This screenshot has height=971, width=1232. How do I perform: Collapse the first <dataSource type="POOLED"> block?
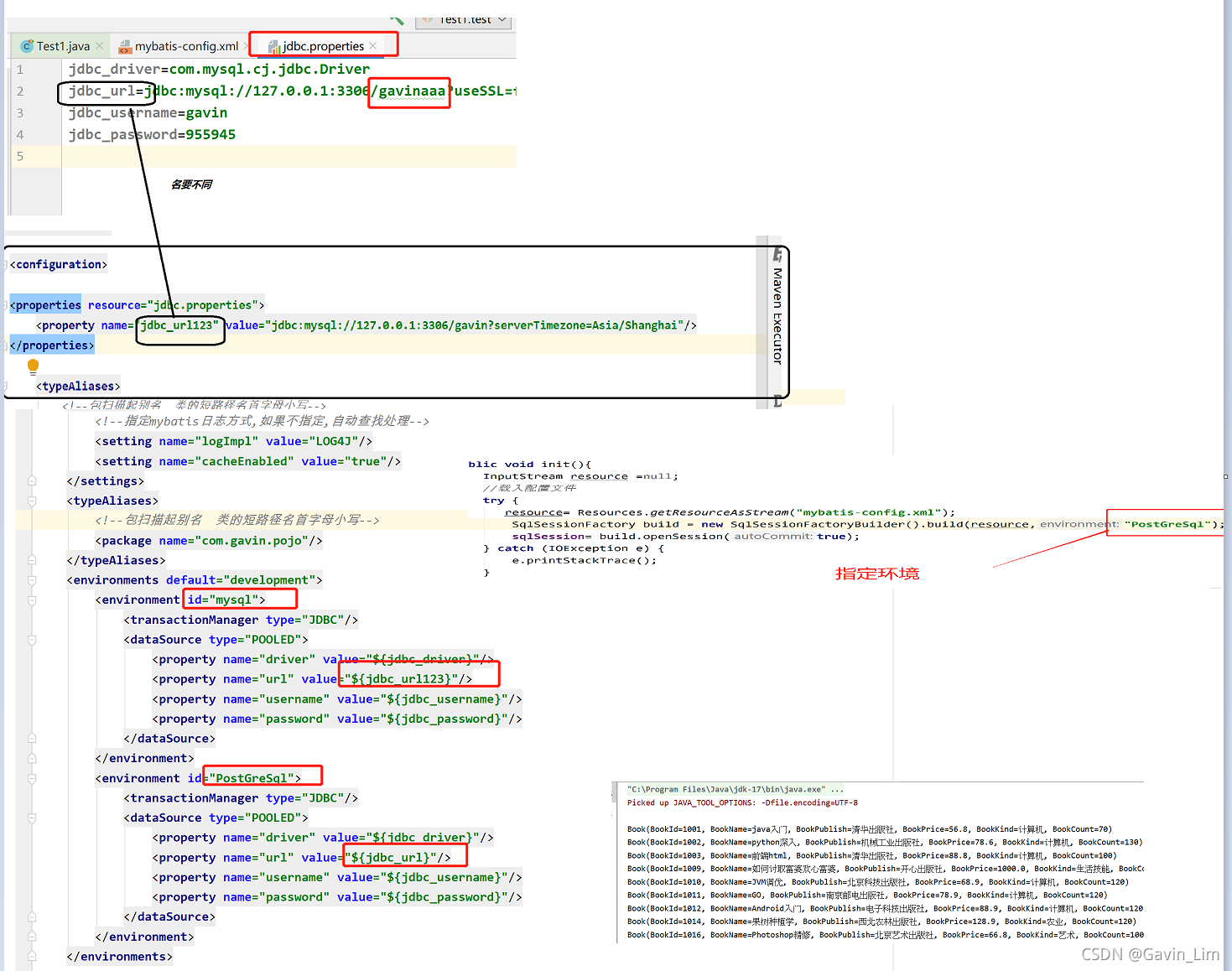tap(32, 640)
